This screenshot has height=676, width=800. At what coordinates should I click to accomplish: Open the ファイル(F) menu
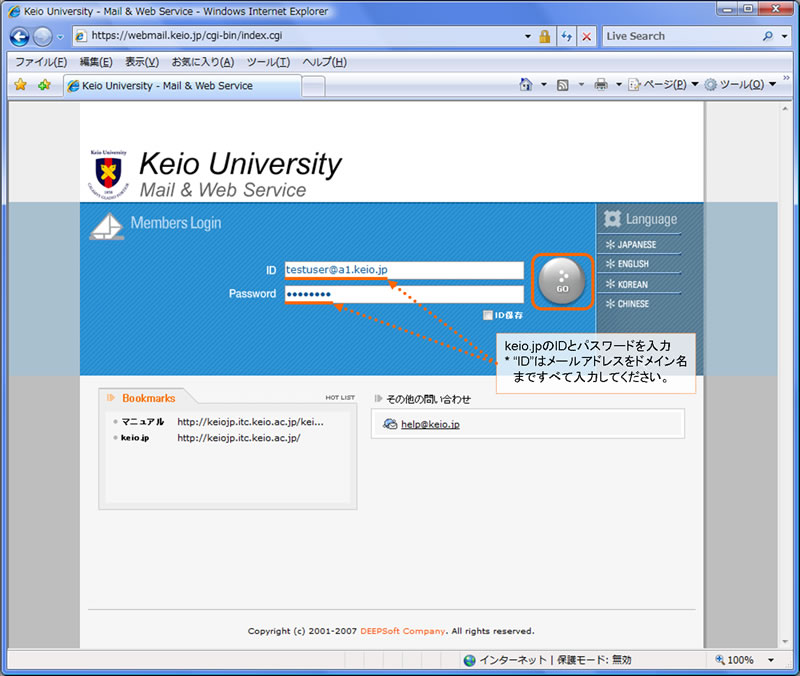click(x=40, y=62)
